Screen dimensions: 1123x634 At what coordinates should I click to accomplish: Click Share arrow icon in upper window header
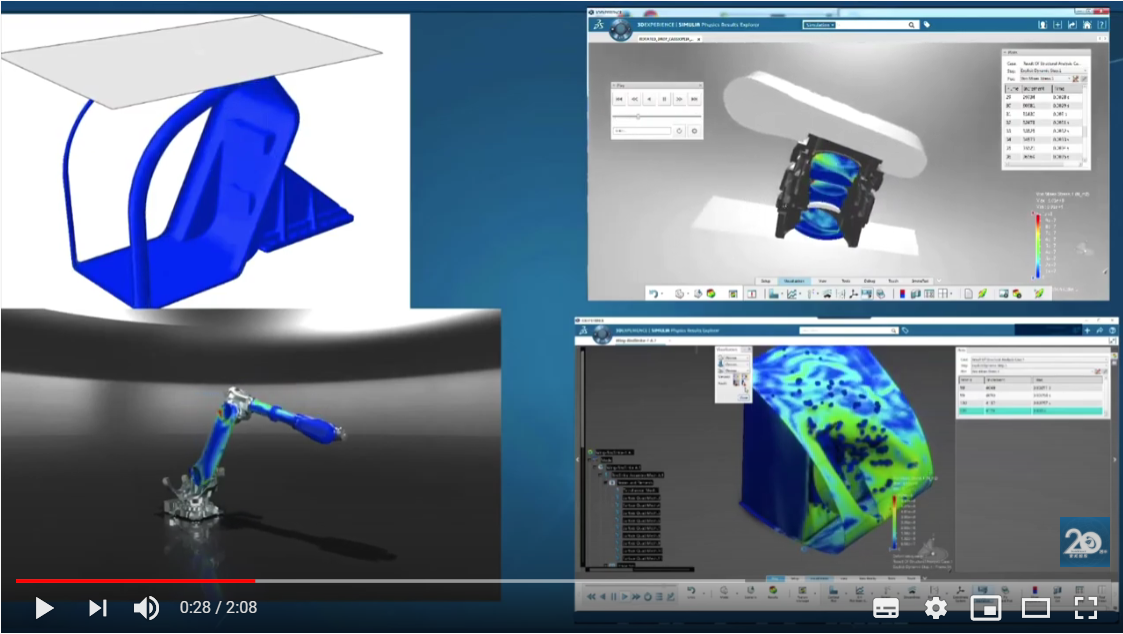click(1072, 25)
